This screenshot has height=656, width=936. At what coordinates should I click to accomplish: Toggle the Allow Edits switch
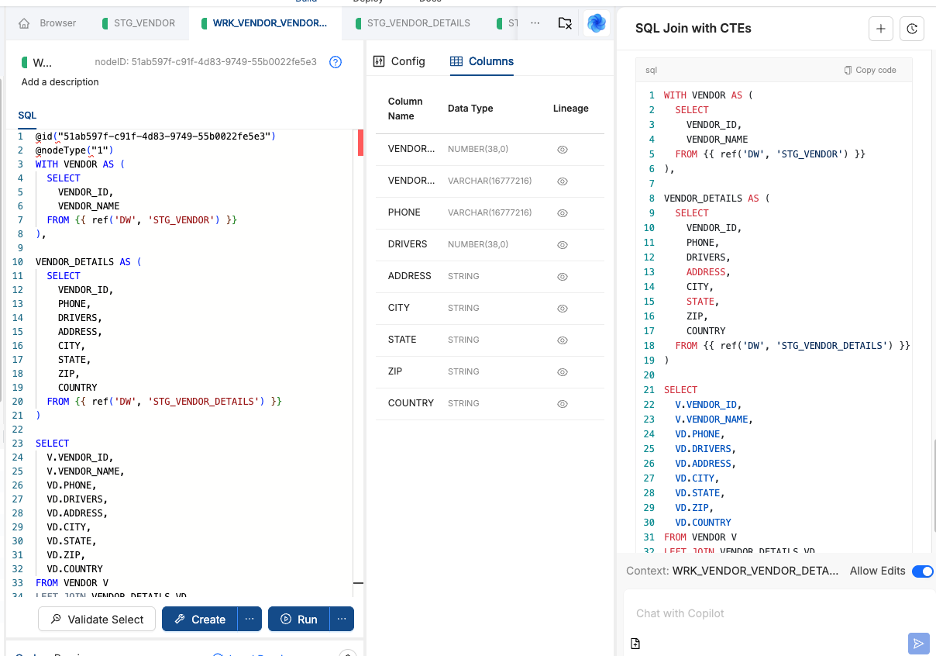coord(922,571)
